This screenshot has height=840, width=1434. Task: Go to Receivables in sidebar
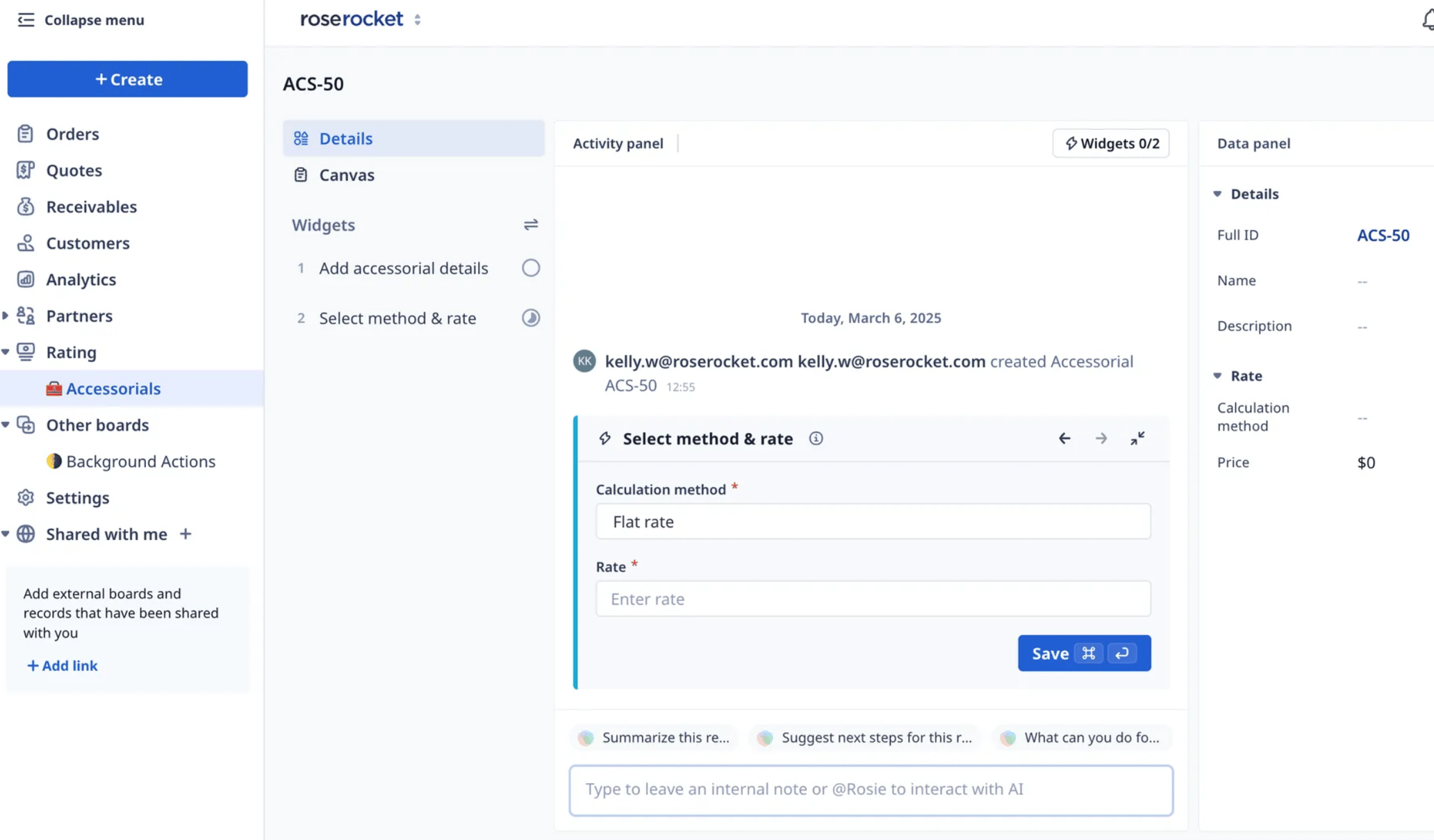click(x=91, y=207)
